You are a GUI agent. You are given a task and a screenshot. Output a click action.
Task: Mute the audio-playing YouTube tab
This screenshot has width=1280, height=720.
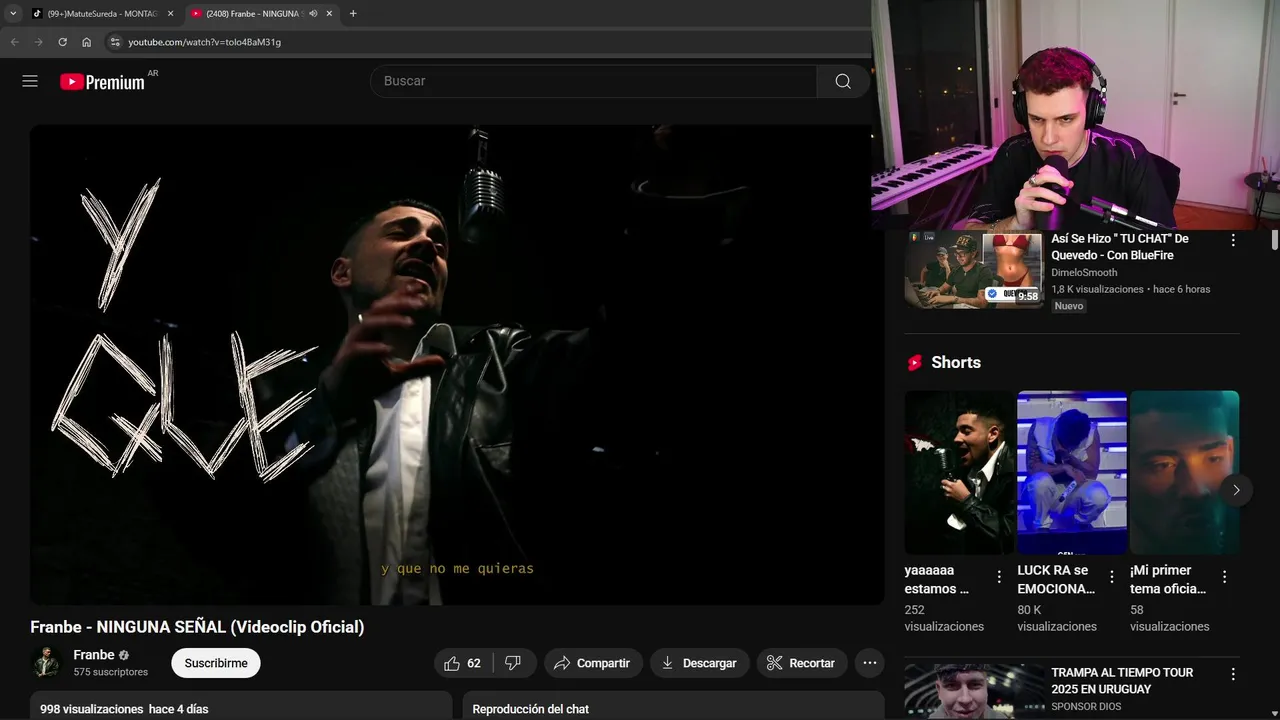[x=313, y=13]
